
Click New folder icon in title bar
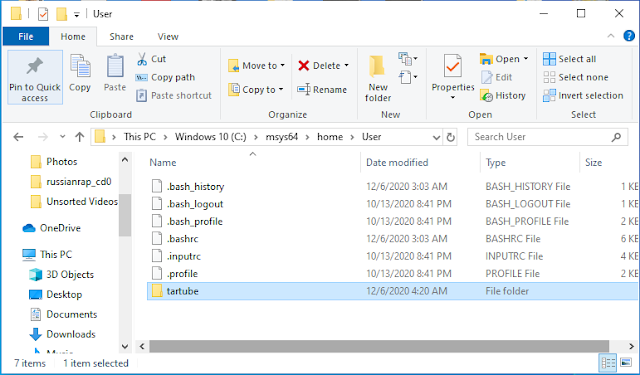click(61, 14)
